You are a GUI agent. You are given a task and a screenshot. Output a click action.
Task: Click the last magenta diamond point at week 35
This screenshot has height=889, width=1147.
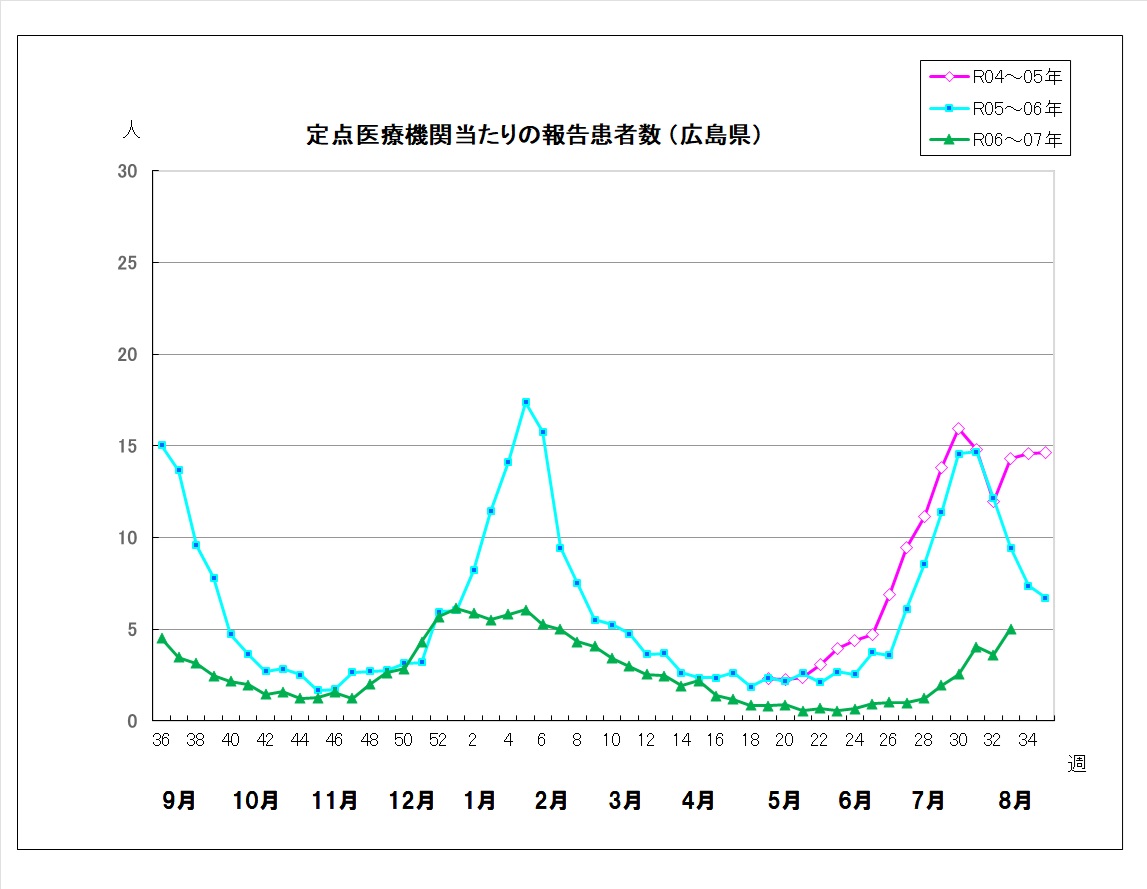(1045, 453)
